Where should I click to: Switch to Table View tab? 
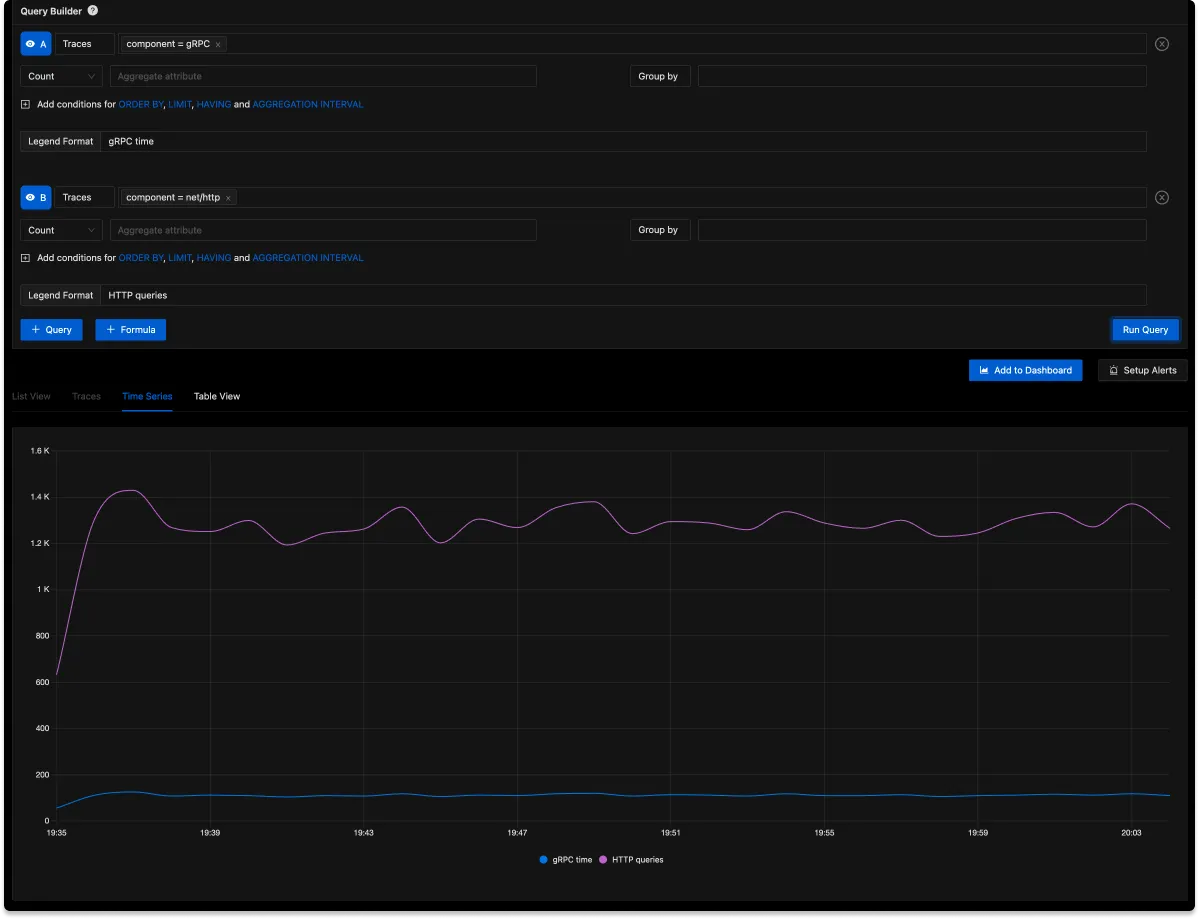[x=216, y=396]
